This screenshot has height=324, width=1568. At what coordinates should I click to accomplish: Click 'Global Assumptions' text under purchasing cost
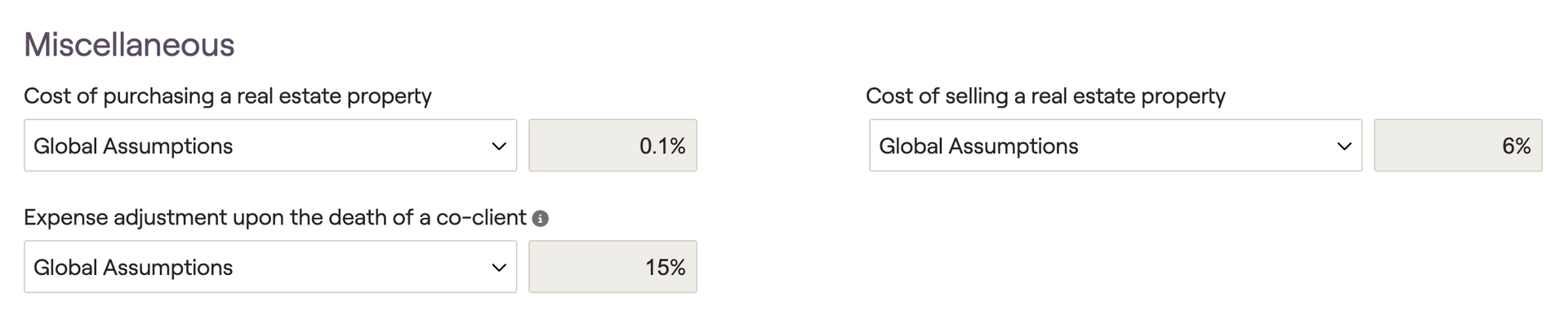click(x=133, y=146)
